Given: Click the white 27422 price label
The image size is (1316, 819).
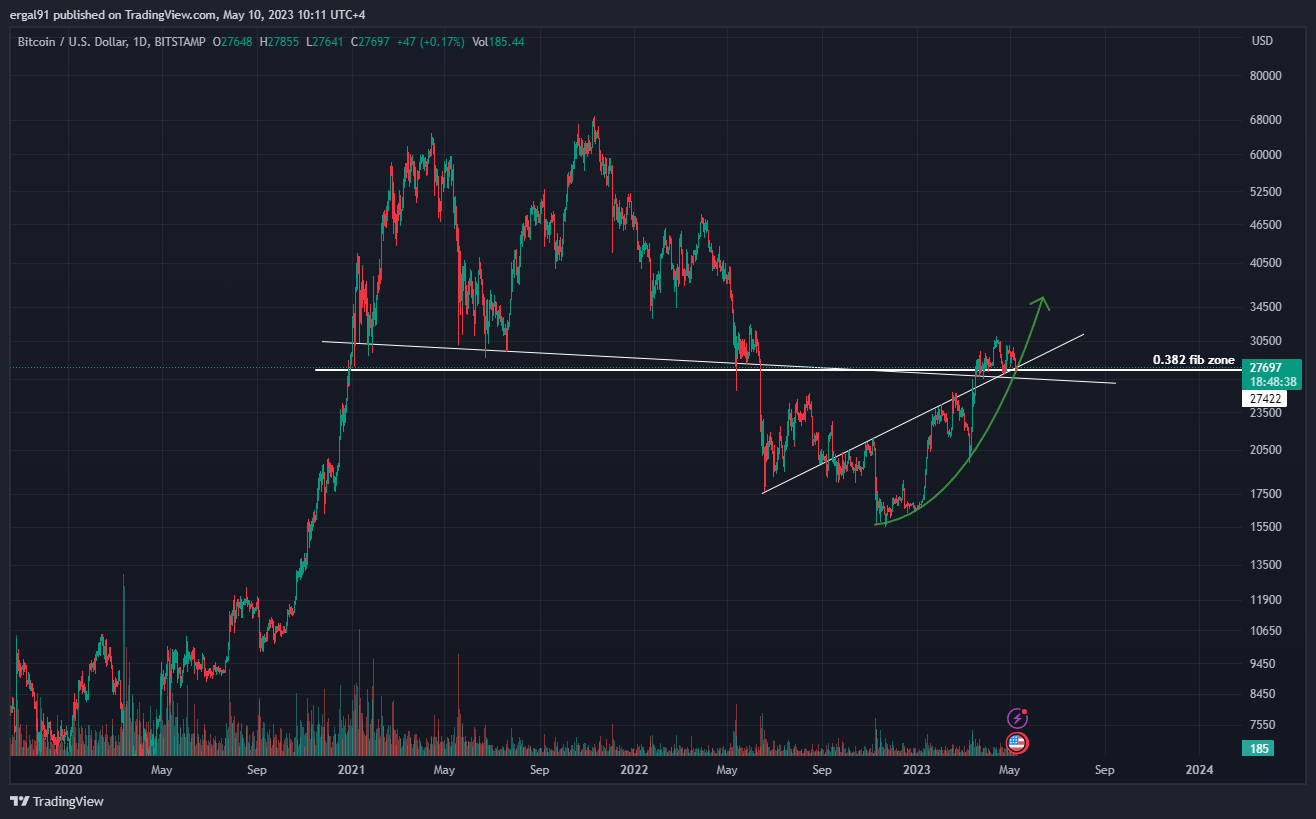Looking at the screenshot, I should (1264, 398).
